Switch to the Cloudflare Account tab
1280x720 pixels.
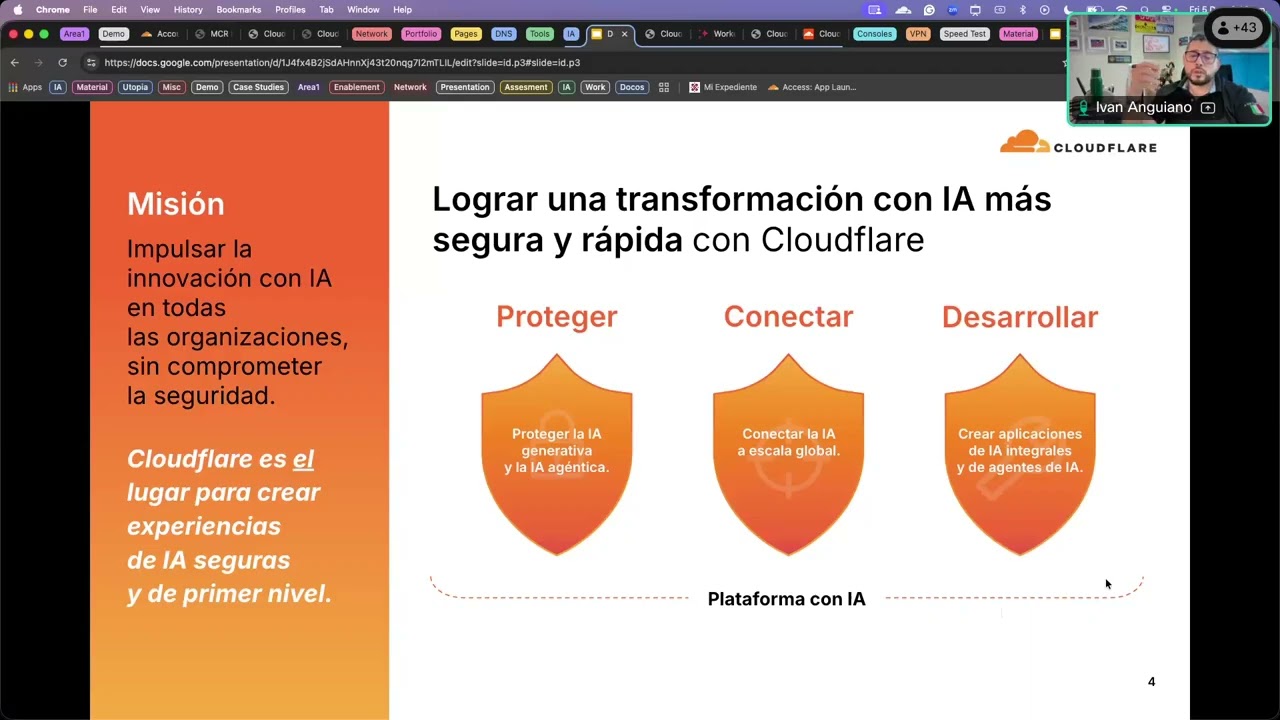(x=160, y=34)
